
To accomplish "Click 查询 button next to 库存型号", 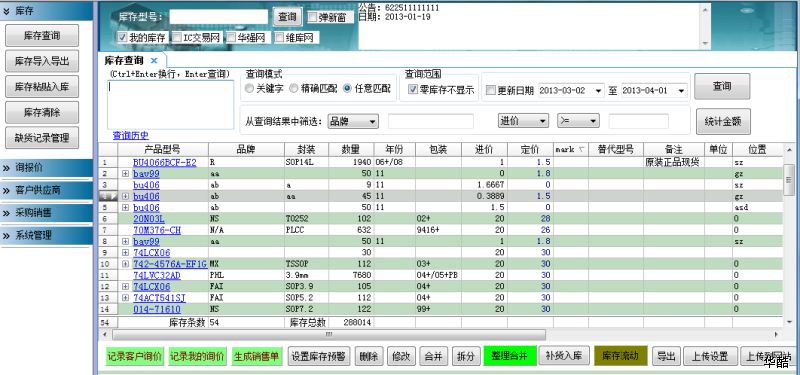I will coord(287,17).
